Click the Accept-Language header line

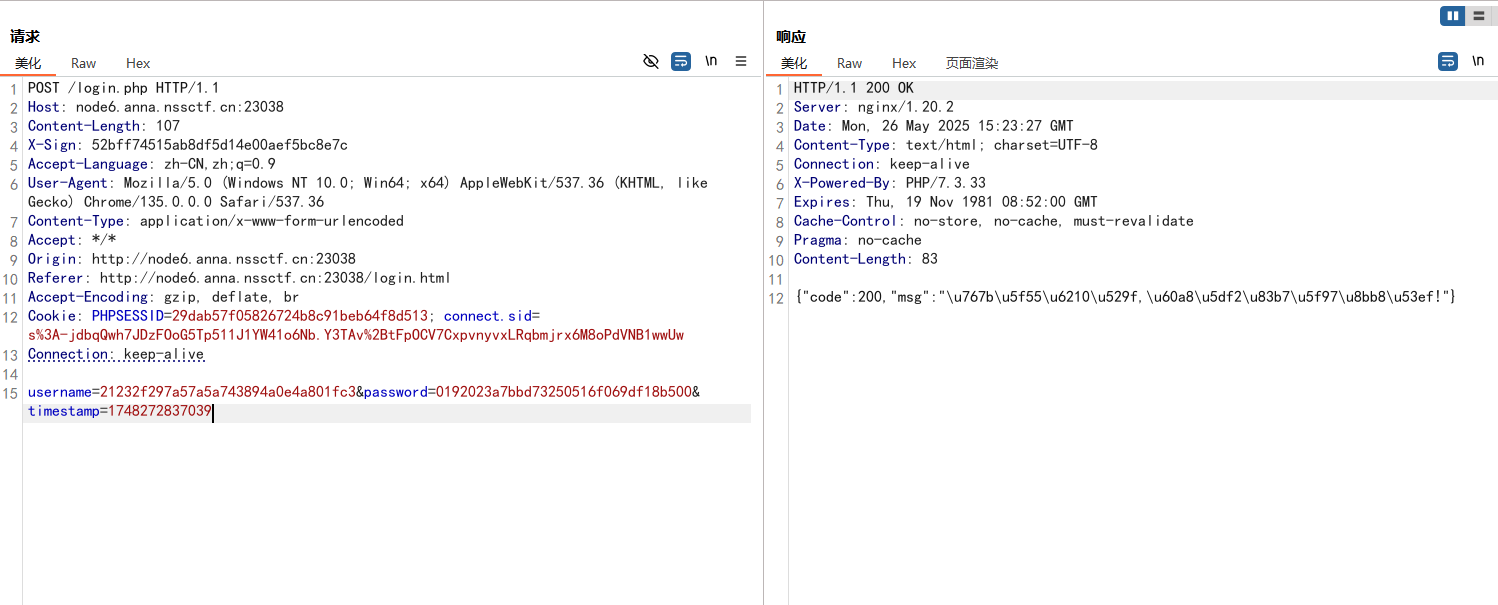point(152,164)
